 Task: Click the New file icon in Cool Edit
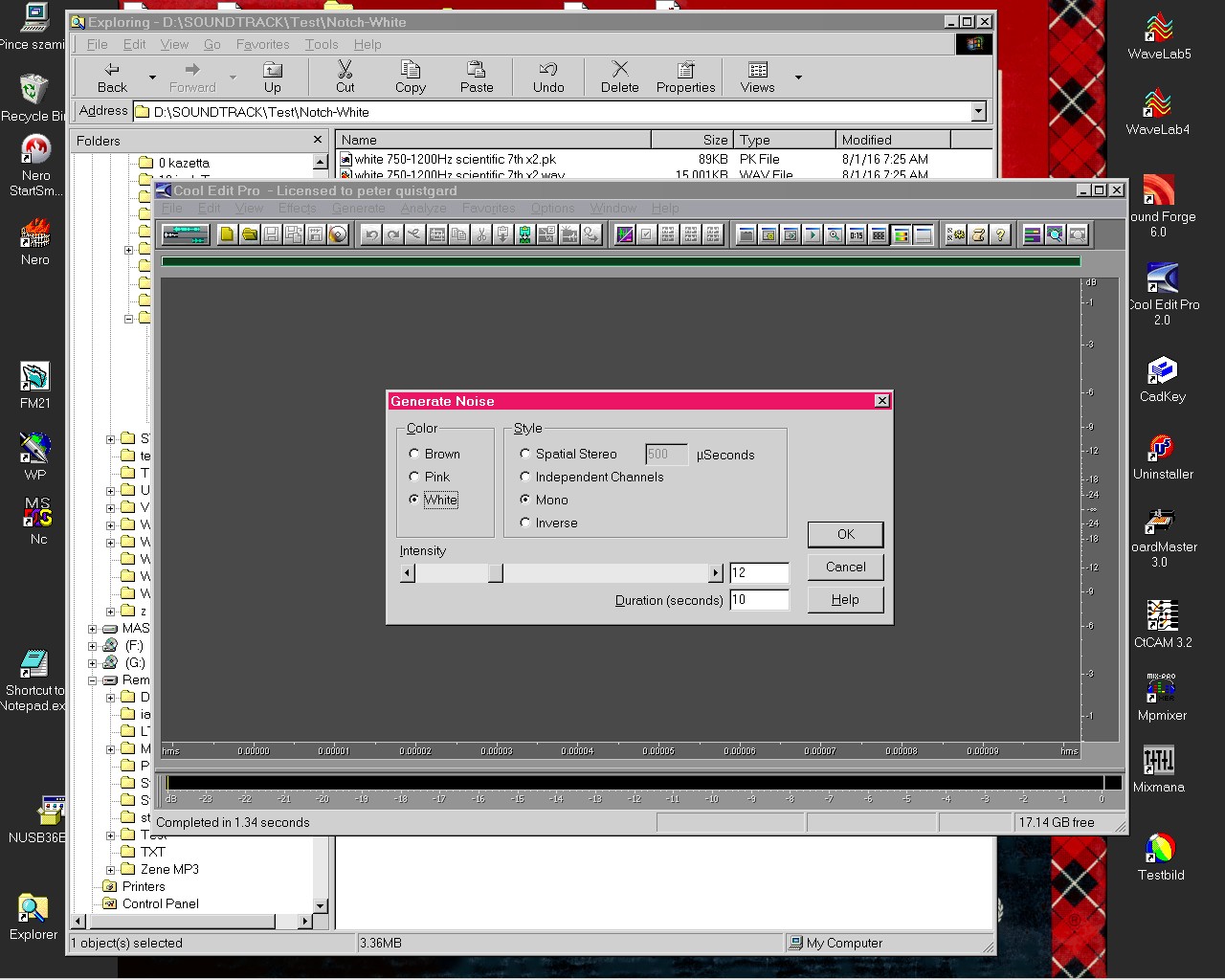[x=227, y=234]
